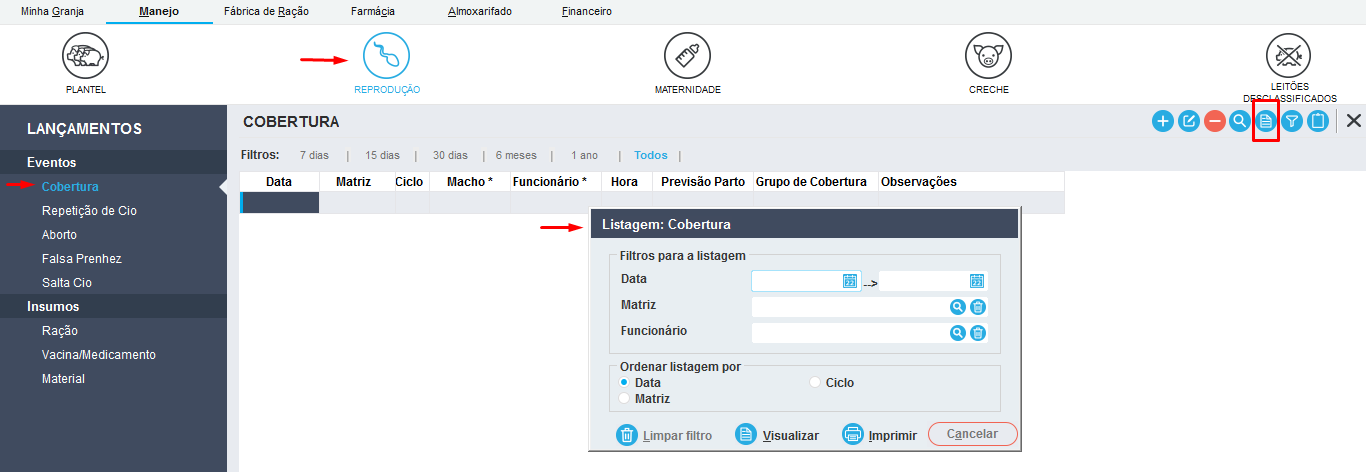Filter records by 30 dias

[x=450, y=156]
